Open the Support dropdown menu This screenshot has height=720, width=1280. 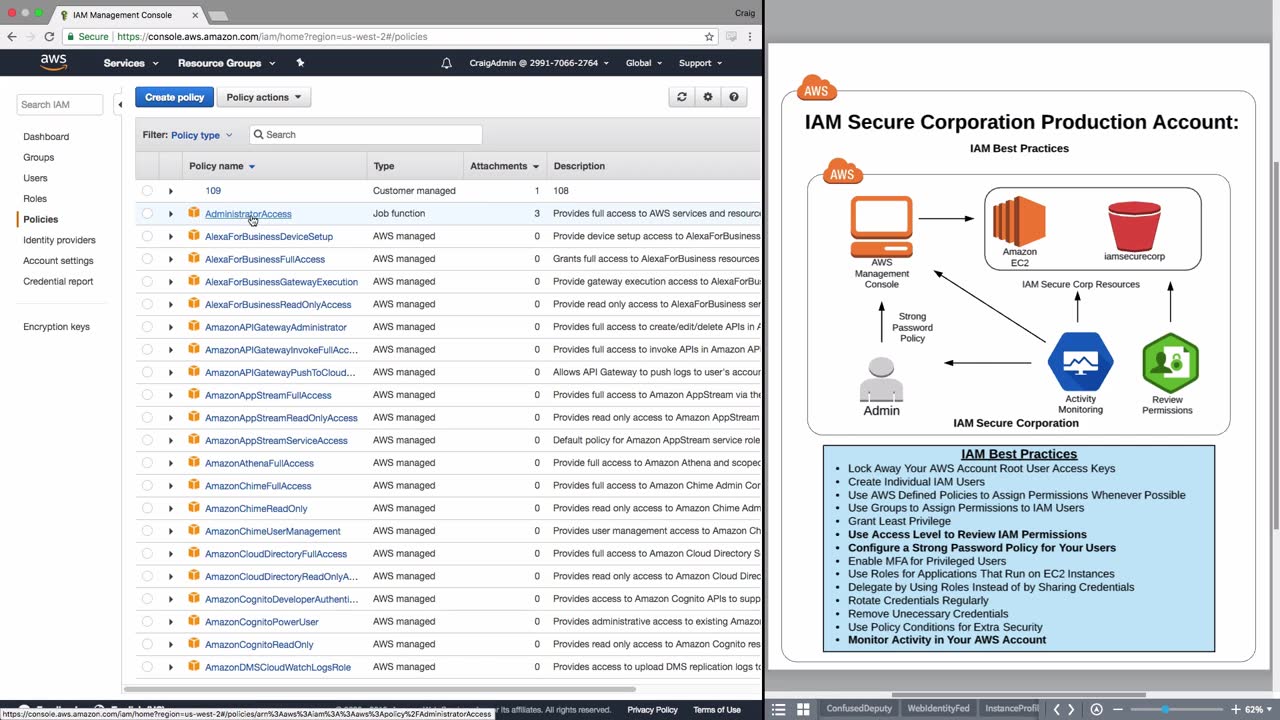pos(700,63)
